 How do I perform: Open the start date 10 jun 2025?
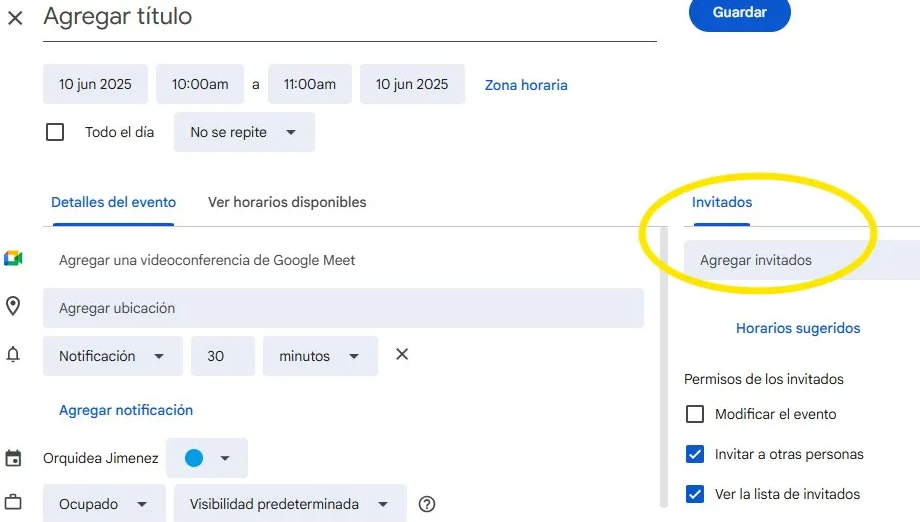pyautogui.click(x=95, y=84)
